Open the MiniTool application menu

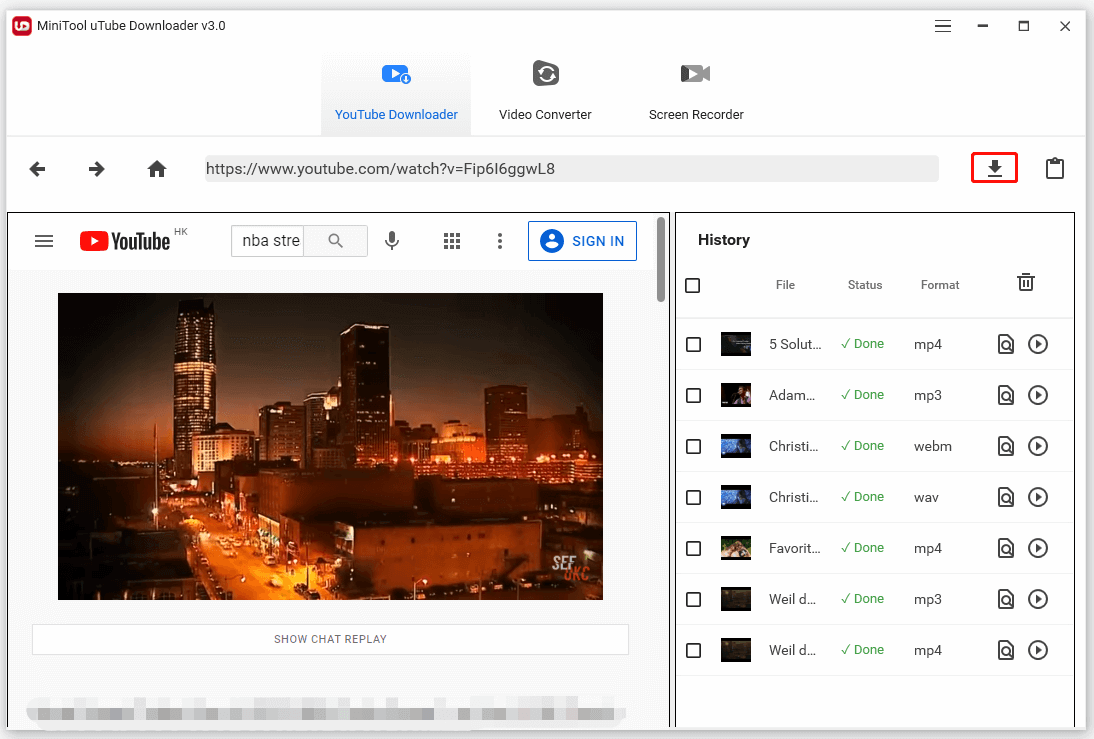click(x=942, y=26)
